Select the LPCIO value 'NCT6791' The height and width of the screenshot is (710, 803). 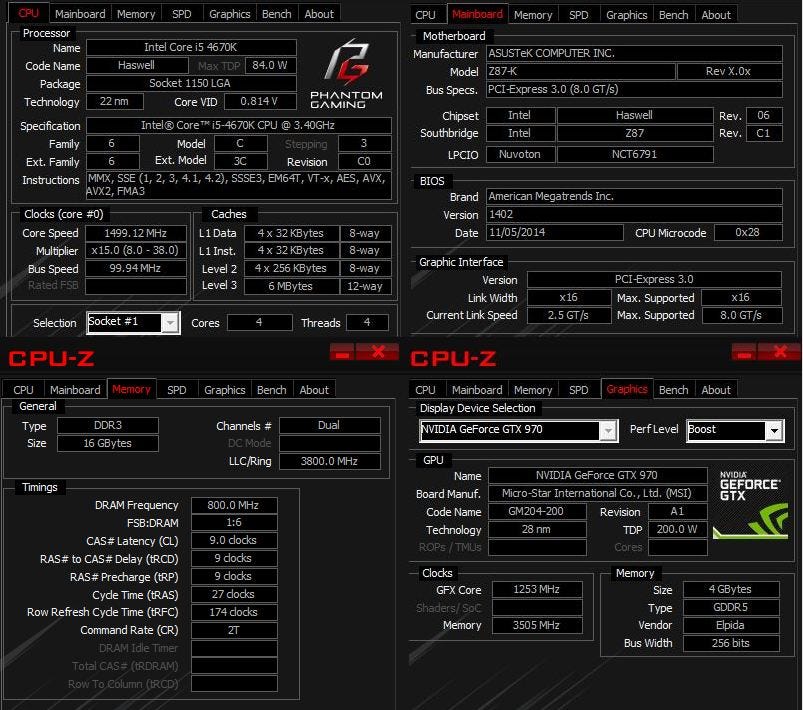(x=635, y=154)
